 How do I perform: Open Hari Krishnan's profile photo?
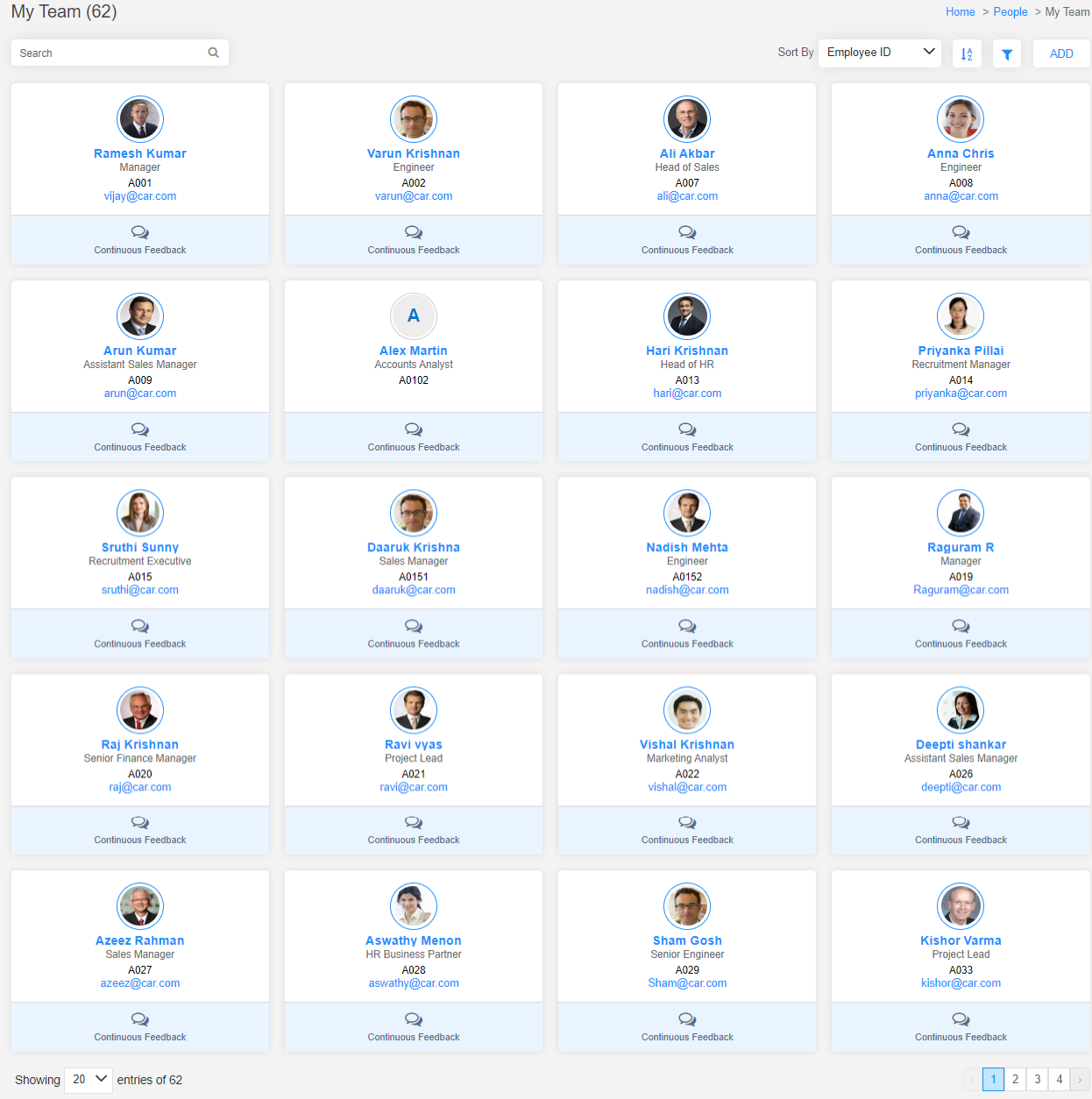pos(686,316)
